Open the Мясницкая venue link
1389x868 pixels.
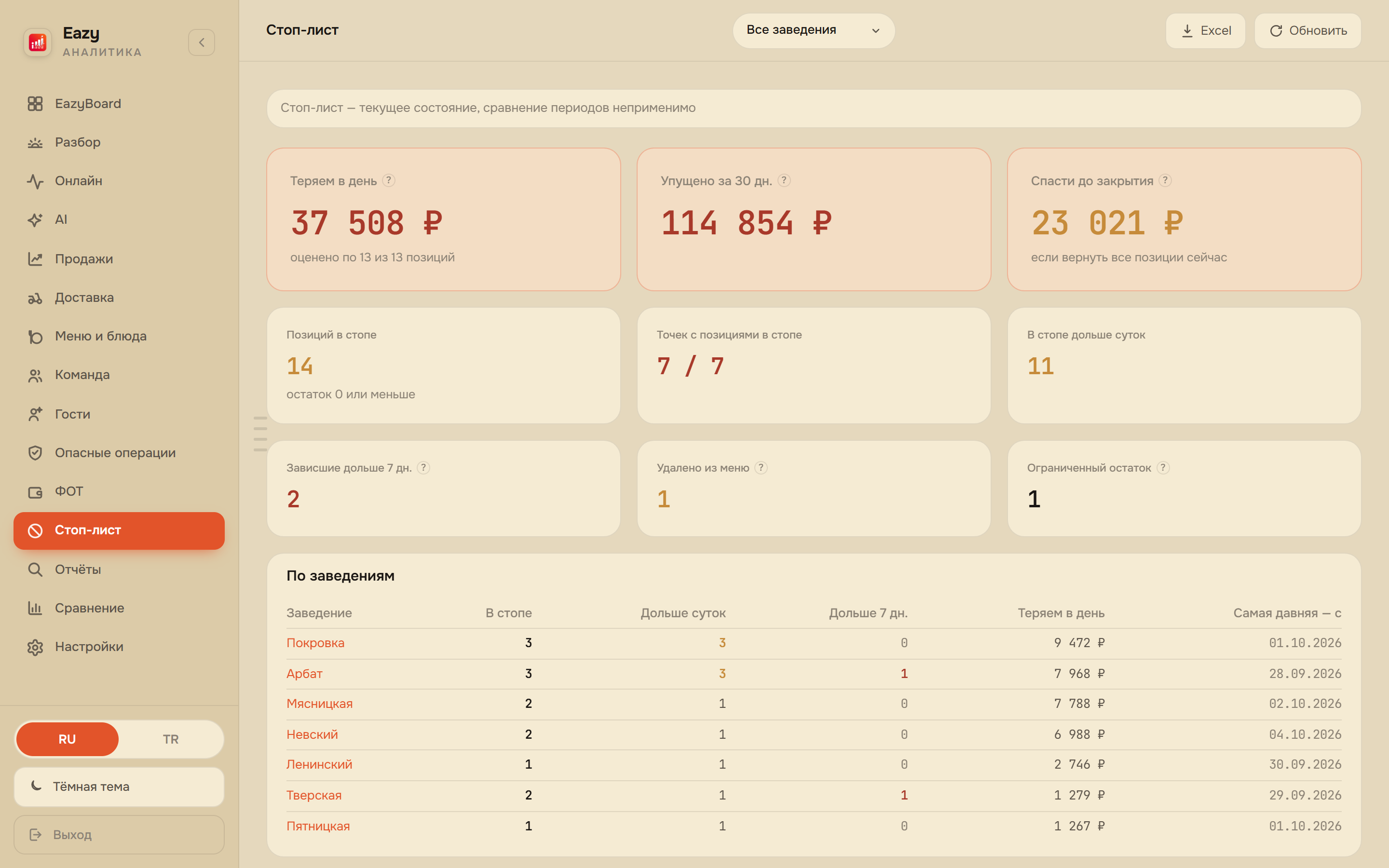click(x=319, y=704)
